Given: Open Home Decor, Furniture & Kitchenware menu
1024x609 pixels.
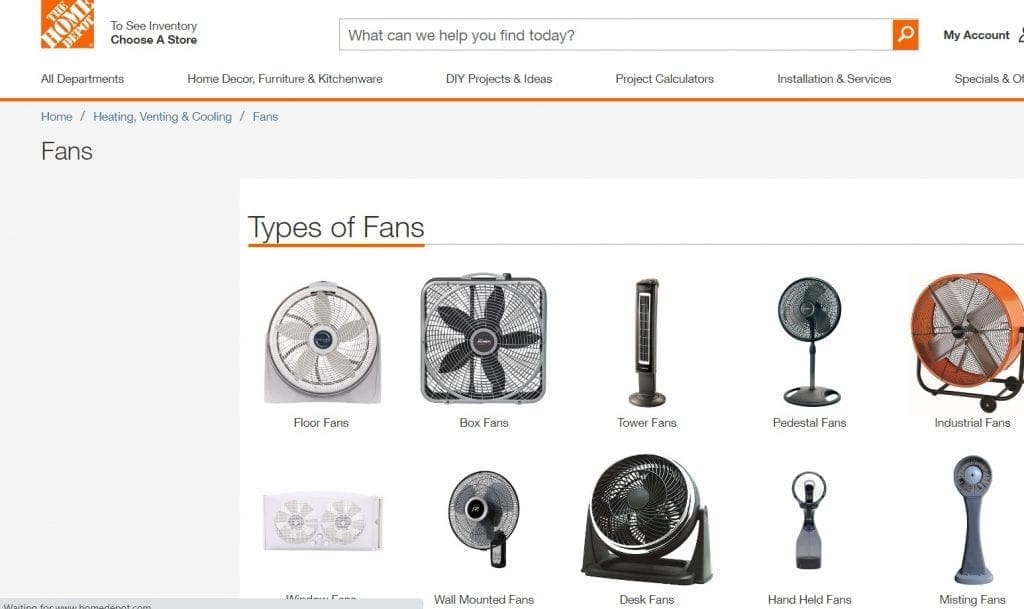Looking at the screenshot, I should pyautogui.click(x=285, y=79).
